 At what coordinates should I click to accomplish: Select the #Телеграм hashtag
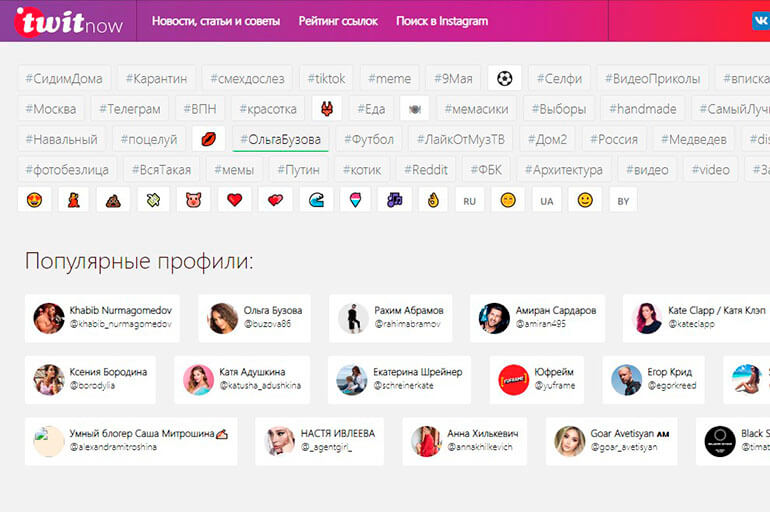[130, 109]
